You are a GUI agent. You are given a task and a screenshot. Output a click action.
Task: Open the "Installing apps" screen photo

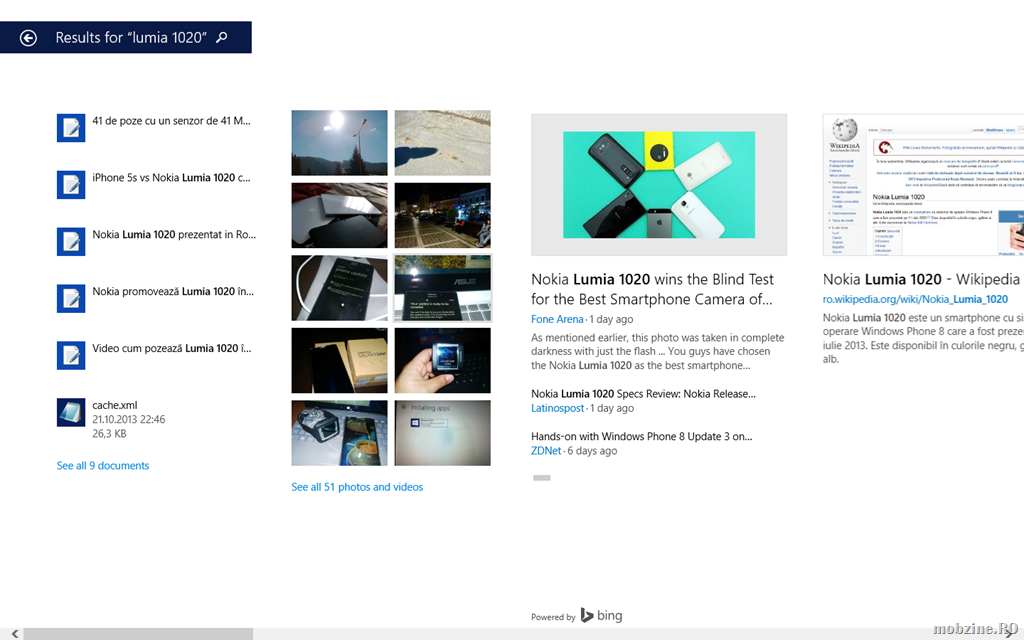(442, 433)
